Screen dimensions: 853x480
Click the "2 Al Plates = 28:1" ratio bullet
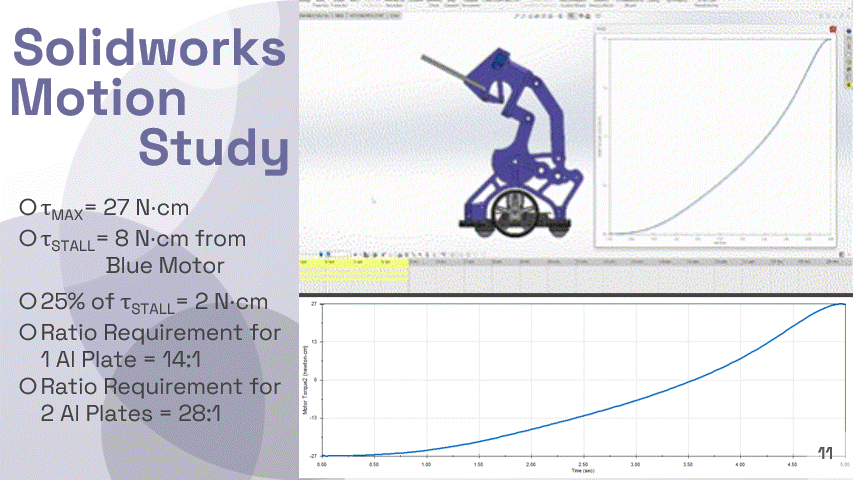click(150, 400)
